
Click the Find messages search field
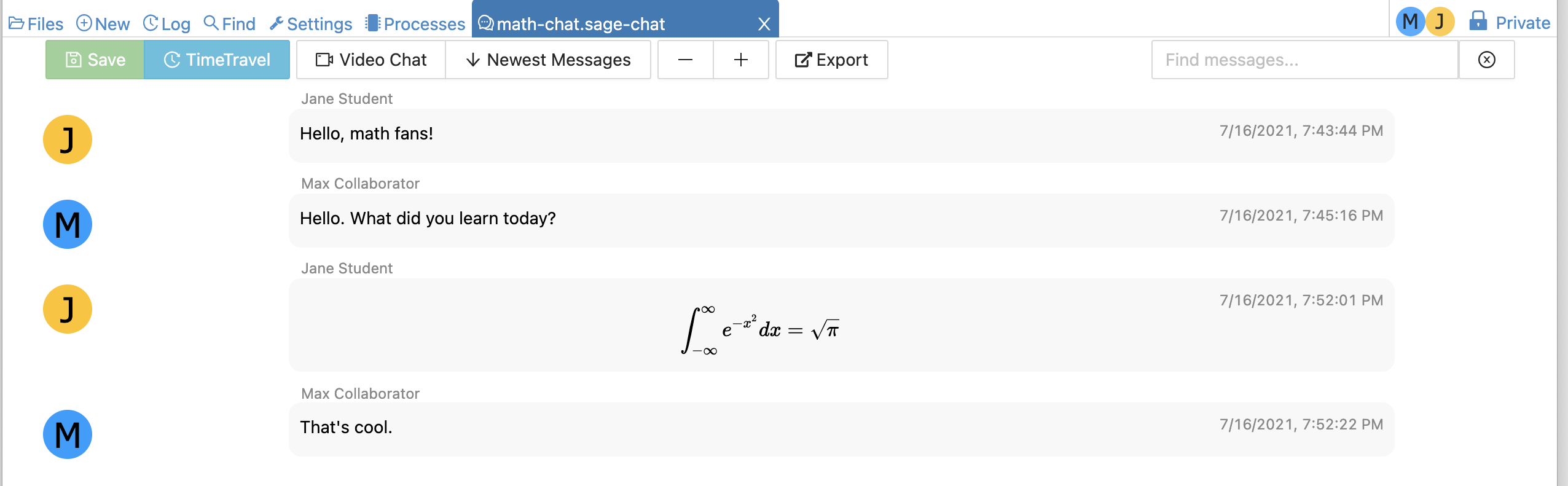pos(1304,60)
